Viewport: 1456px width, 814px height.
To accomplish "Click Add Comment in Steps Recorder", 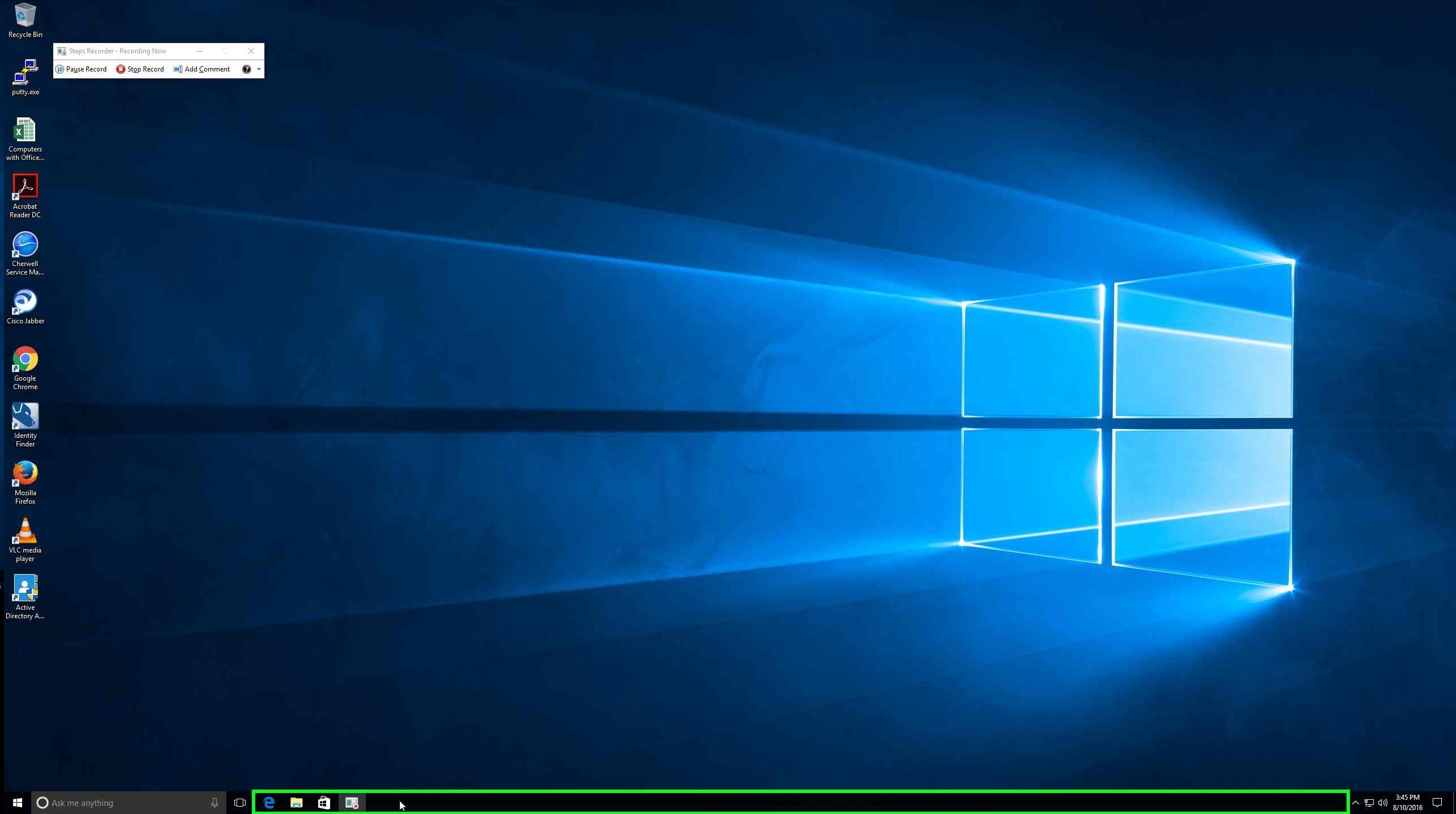I will tap(202, 69).
